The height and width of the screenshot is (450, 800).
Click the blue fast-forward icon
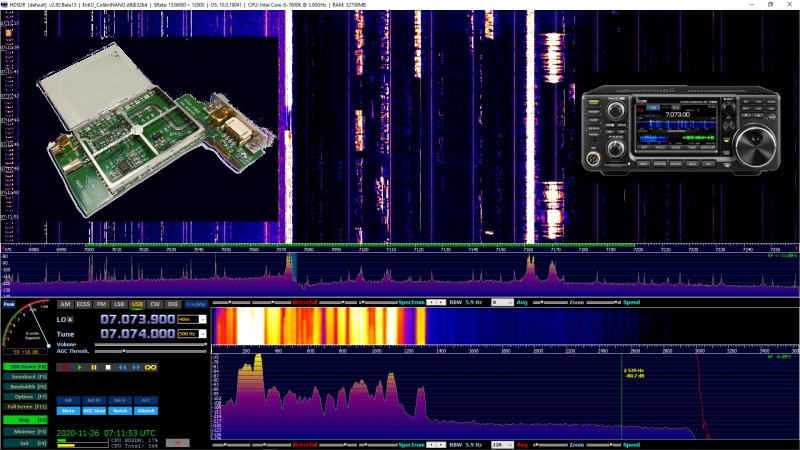pos(136,367)
